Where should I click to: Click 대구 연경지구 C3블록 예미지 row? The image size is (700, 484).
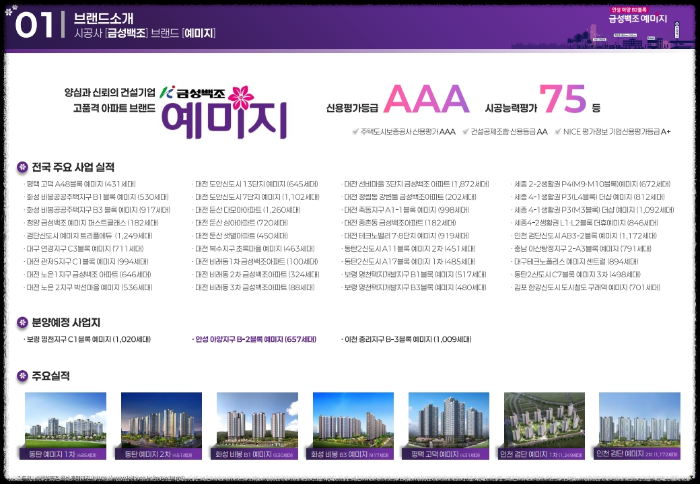83,249
